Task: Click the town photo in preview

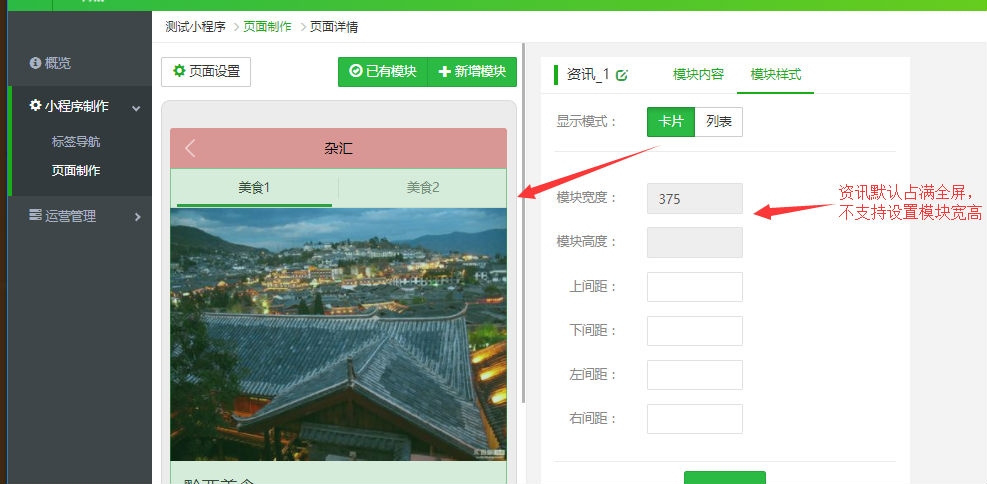Action: (x=338, y=334)
